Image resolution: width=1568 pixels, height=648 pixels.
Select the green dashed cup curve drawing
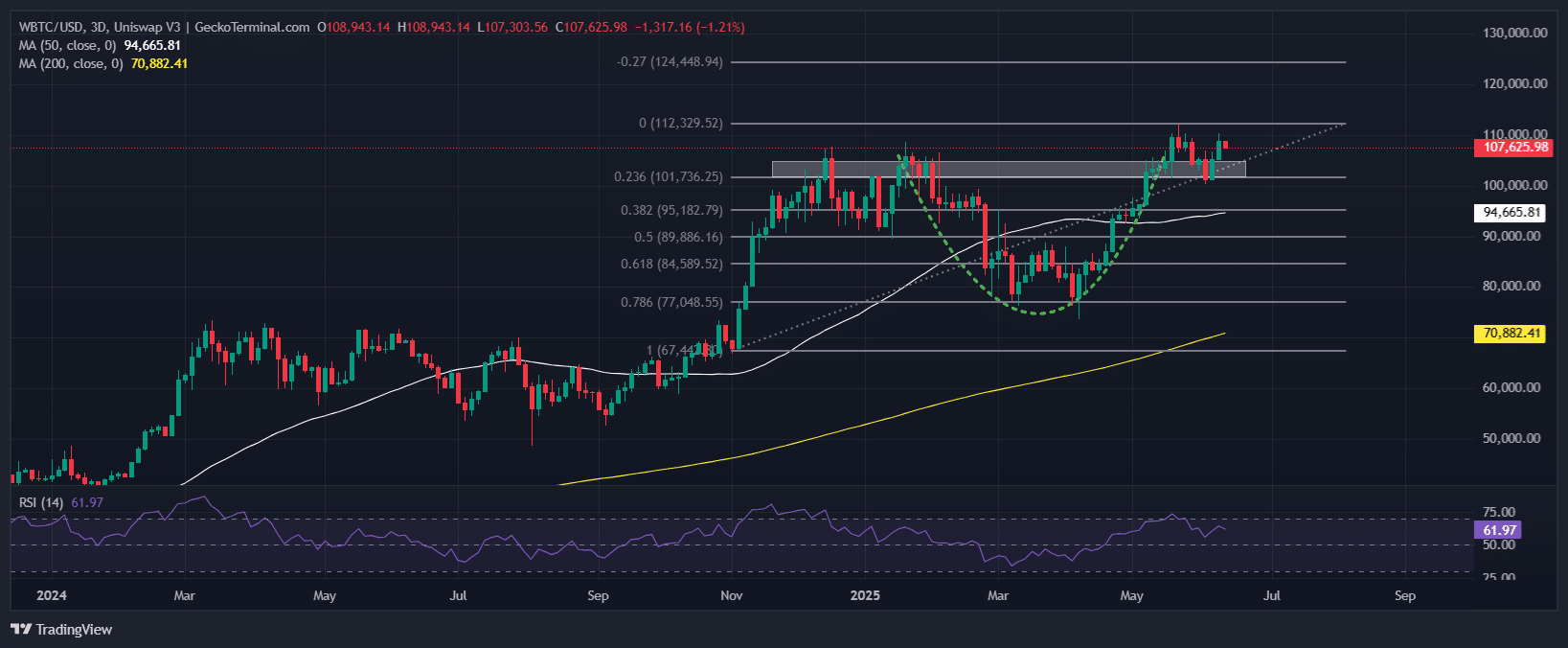(x=1038, y=312)
